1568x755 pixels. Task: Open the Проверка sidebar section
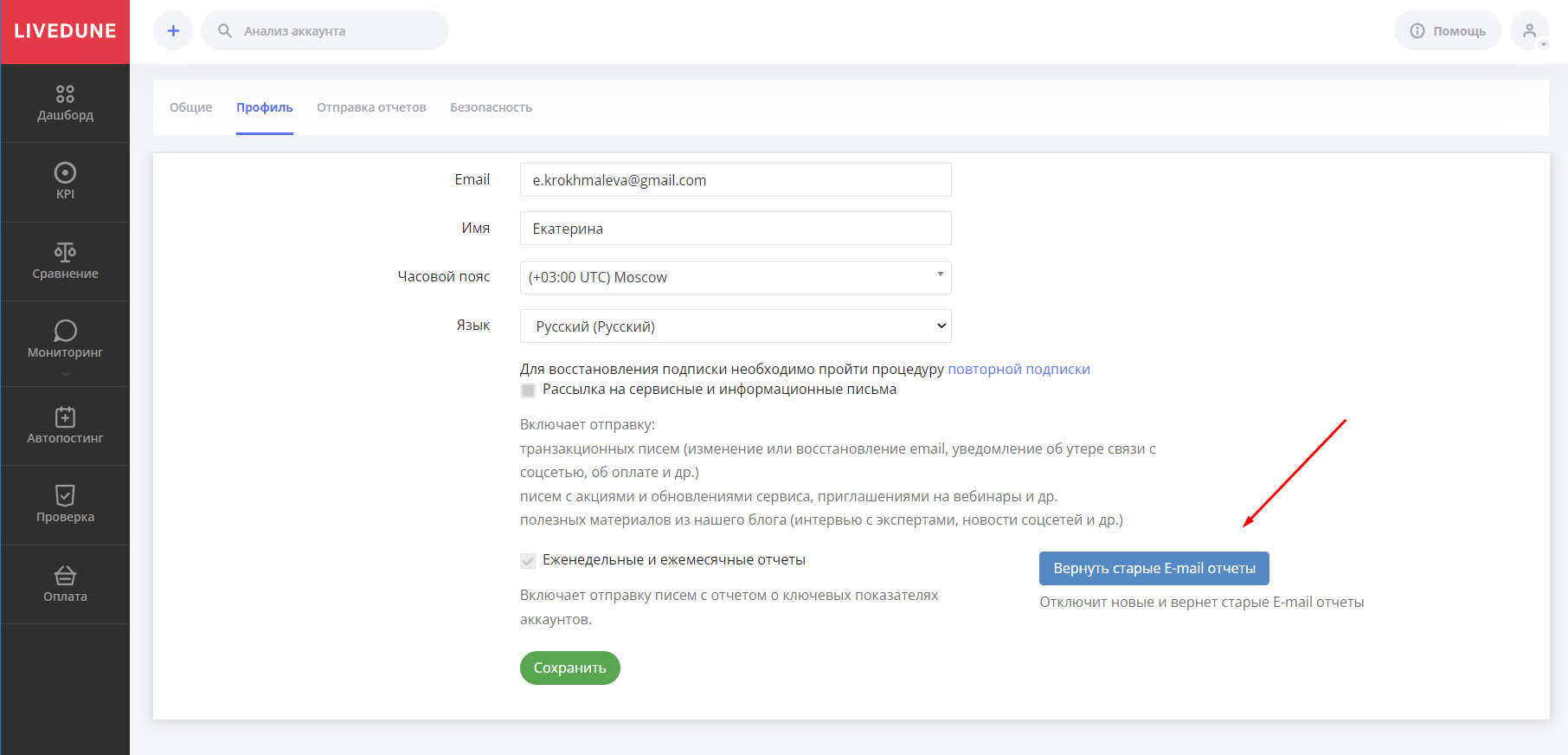65,505
